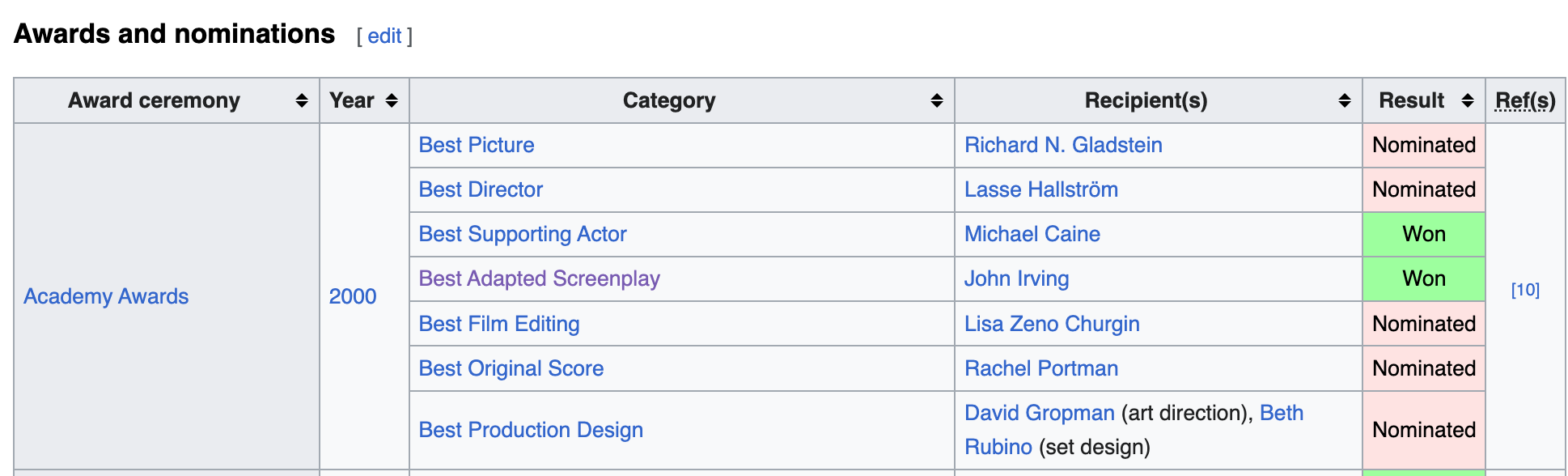Open the Best Adapted Screenplay link
The width and height of the screenshot is (1568, 476).
[540, 278]
